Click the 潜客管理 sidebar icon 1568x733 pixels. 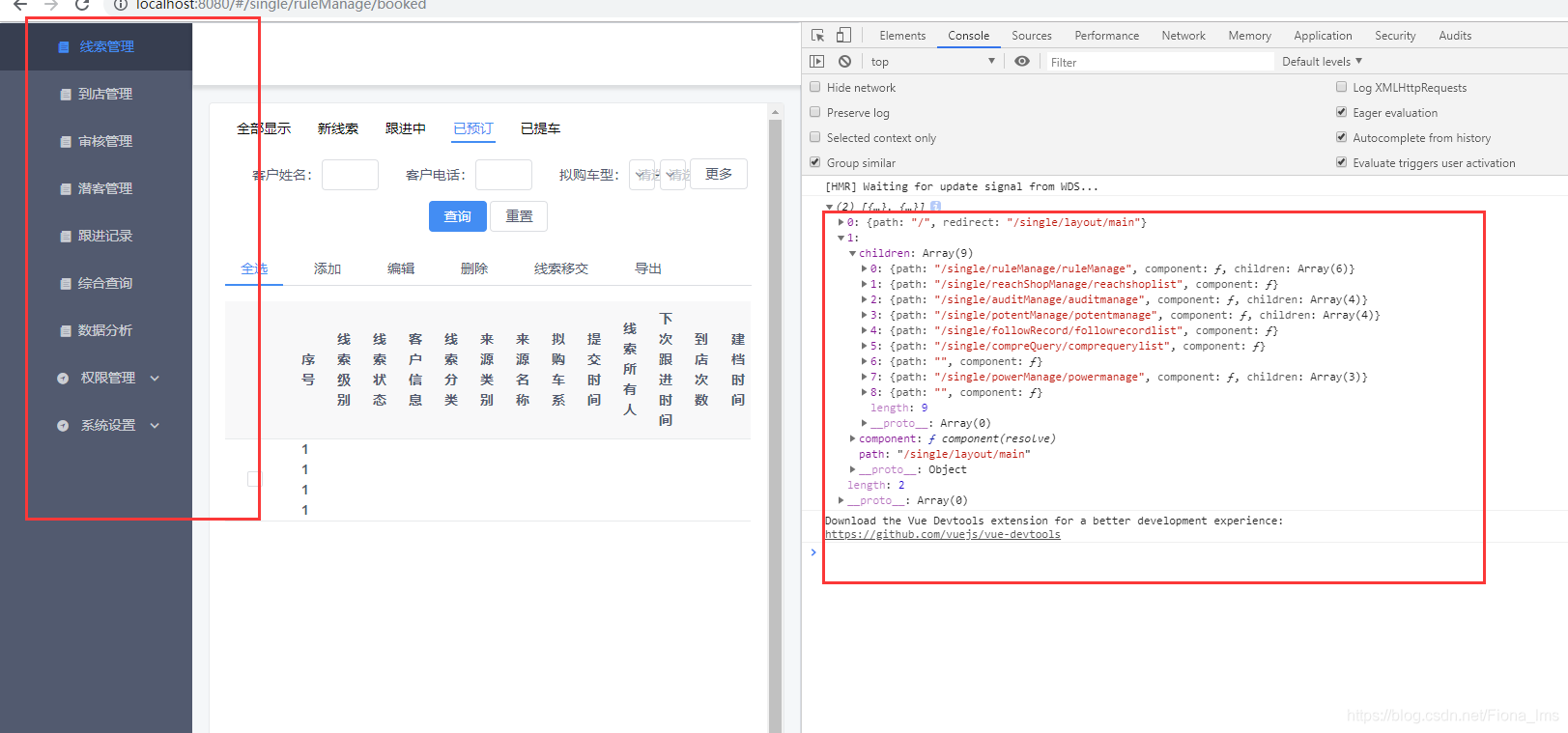(65, 189)
